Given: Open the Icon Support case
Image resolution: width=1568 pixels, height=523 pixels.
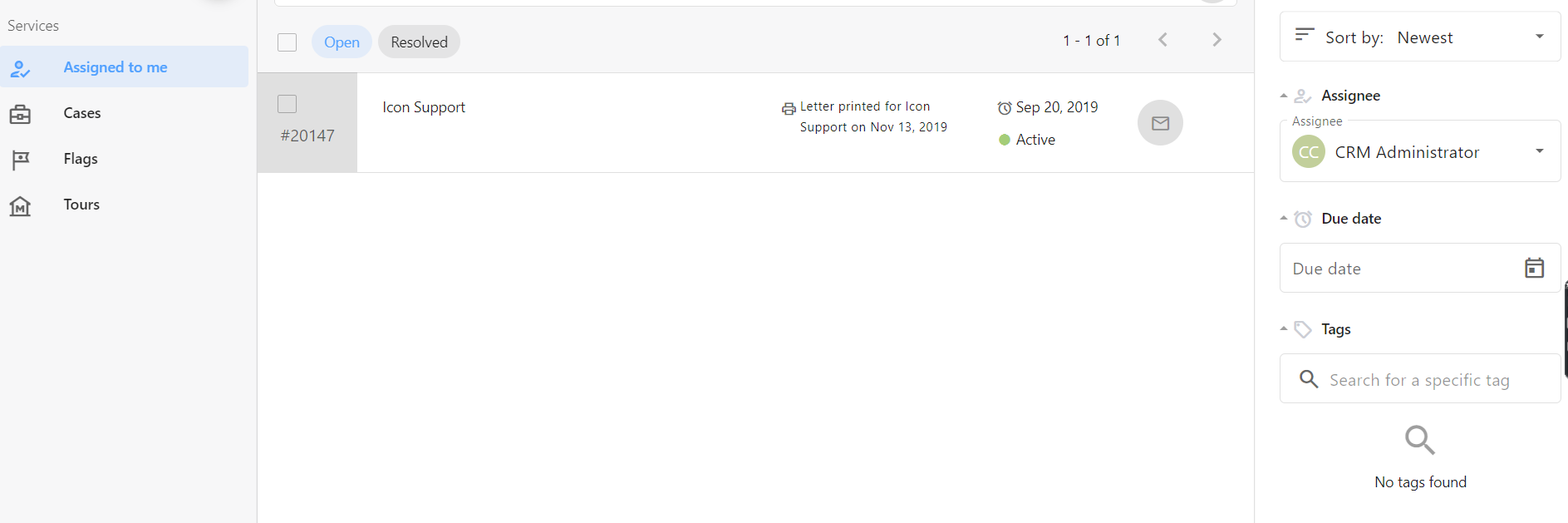Looking at the screenshot, I should [424, 107].
